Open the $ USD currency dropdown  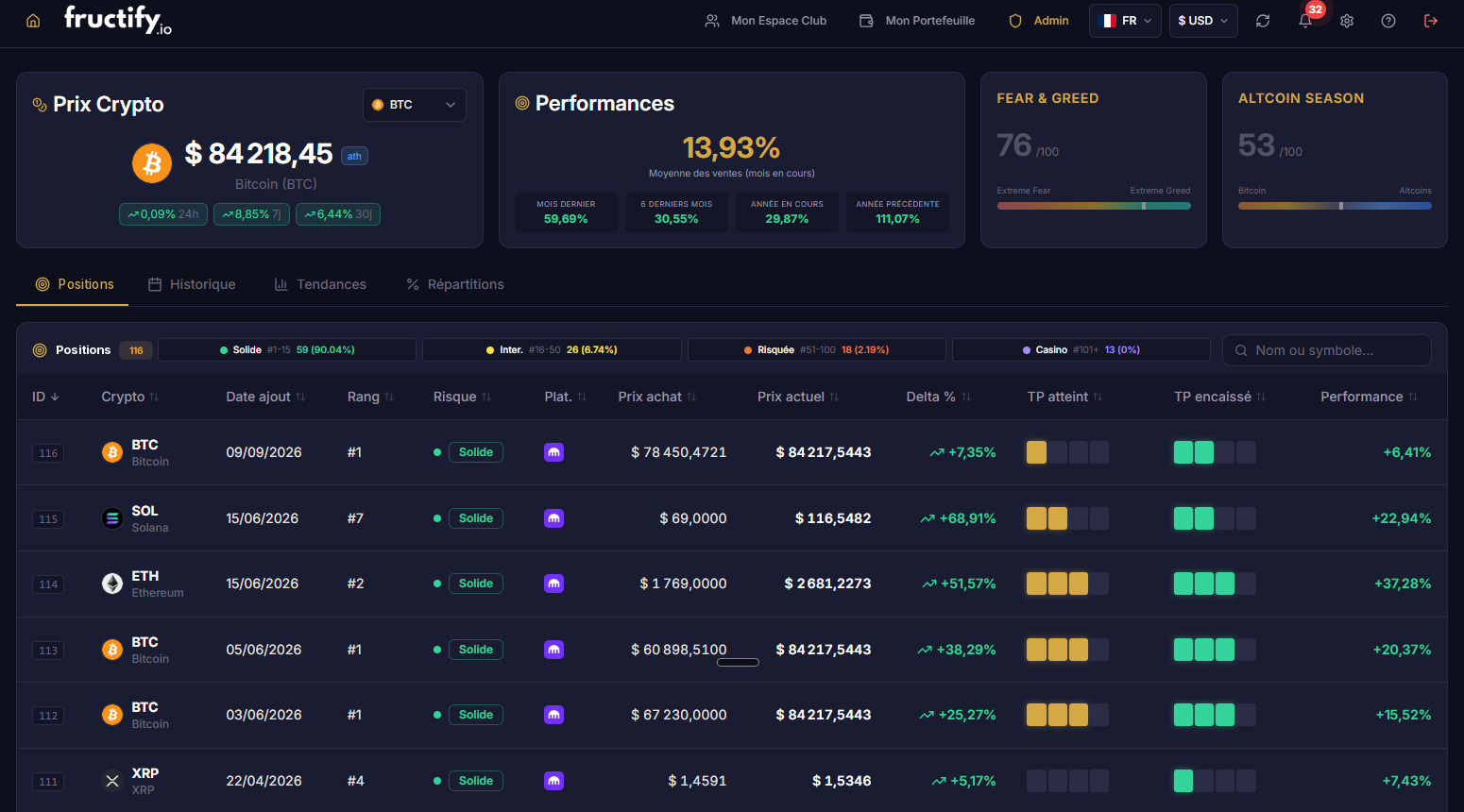pos(1203,21)
